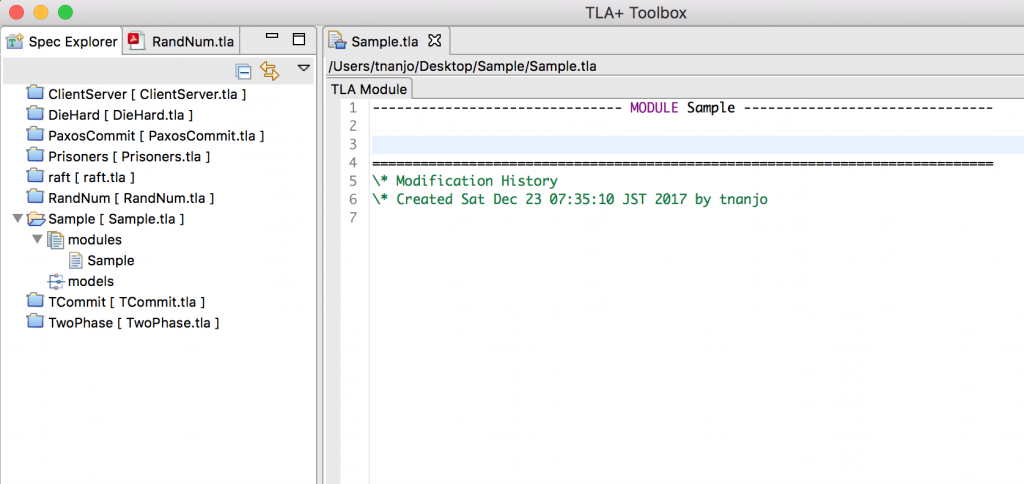Click the TwoPhase spec folder icon
The width and height of the screenshot is (1024, 484).
point(35,323)
